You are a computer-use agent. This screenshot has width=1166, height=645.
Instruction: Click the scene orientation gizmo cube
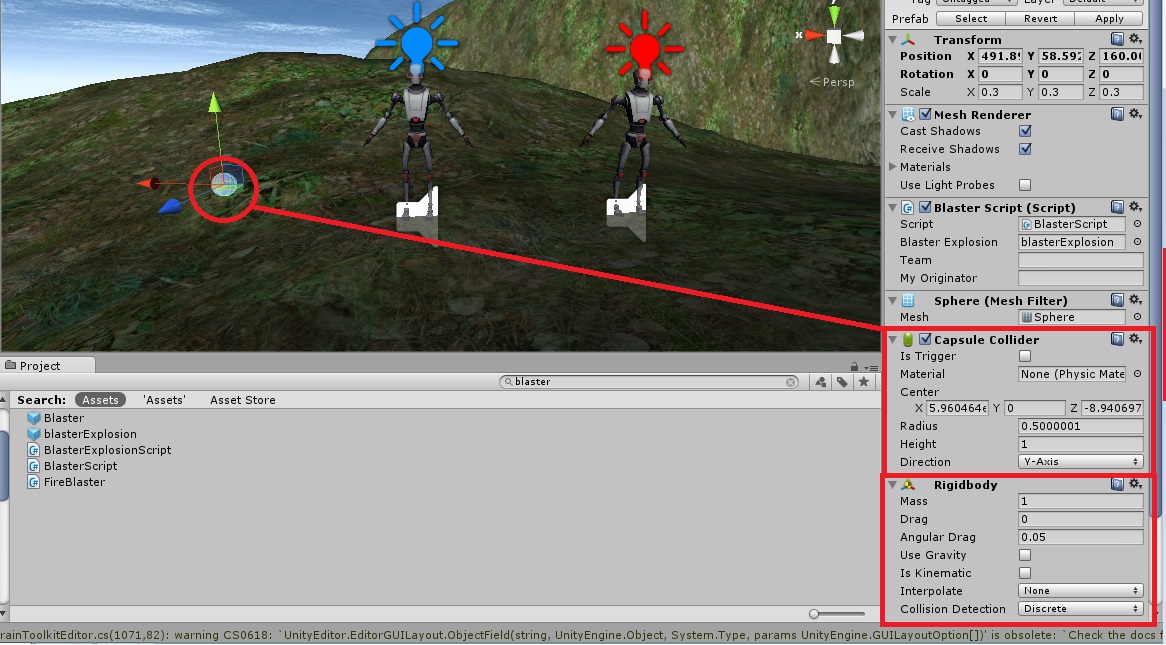(x=834, y=36)
